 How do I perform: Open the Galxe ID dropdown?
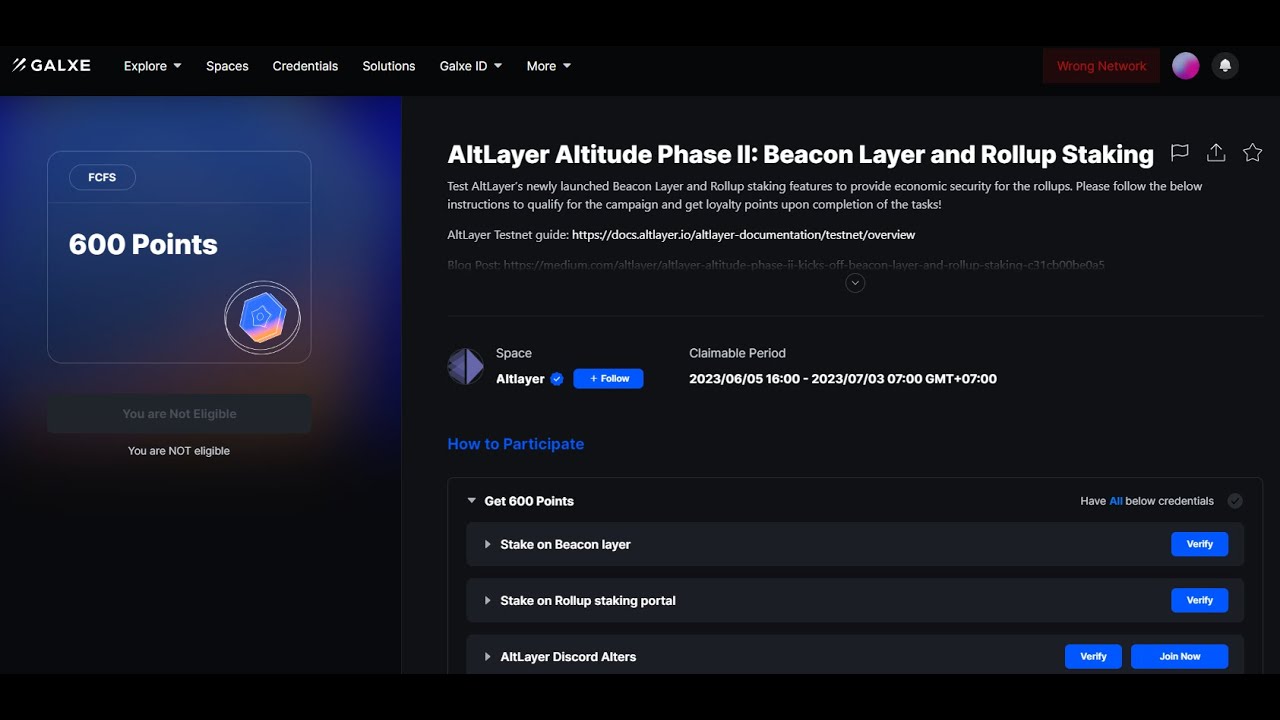point(470,66)
